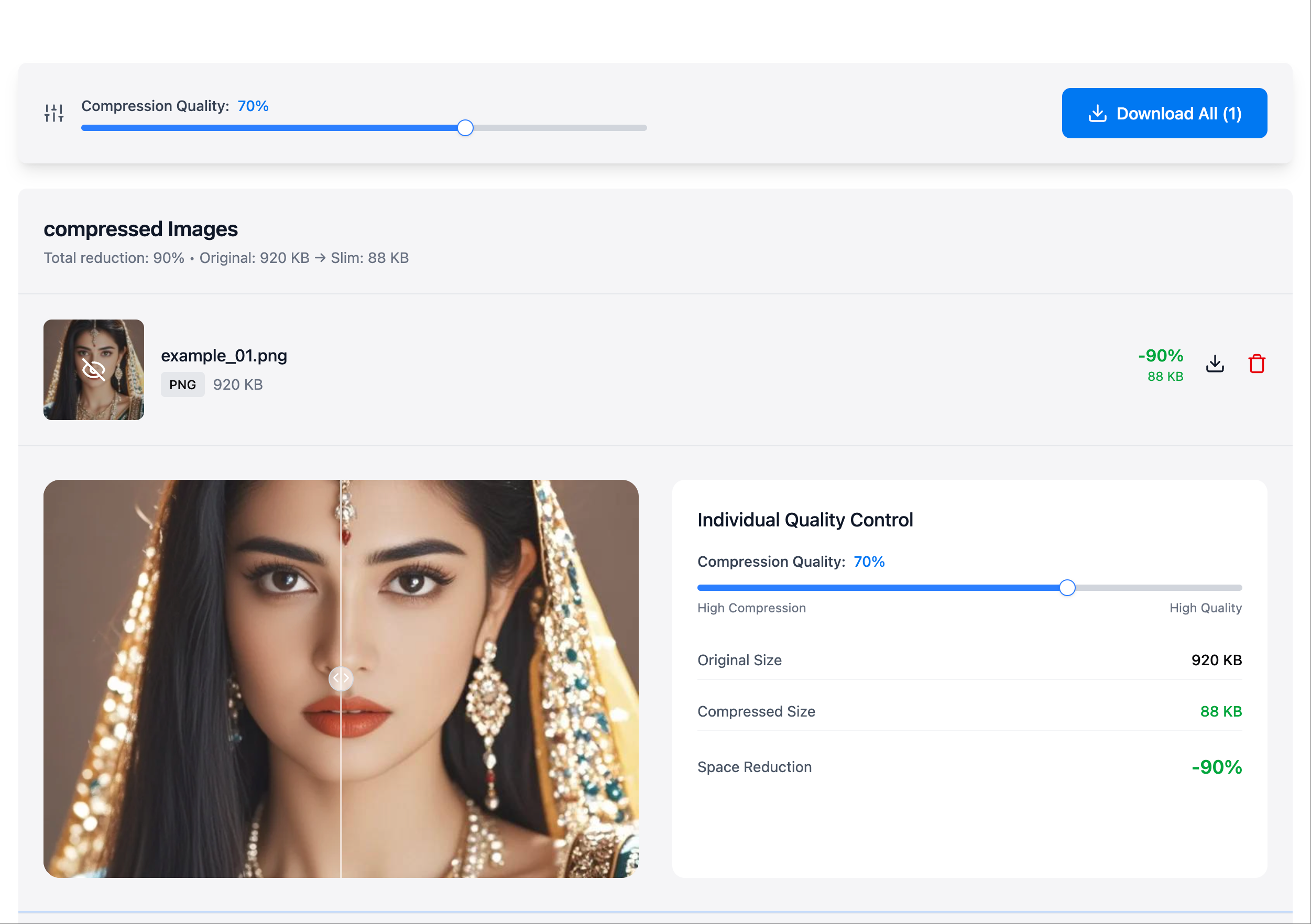Click the before/after comparison divider handle
This screenshot has width=1311, height=924.
coord(341,678)
